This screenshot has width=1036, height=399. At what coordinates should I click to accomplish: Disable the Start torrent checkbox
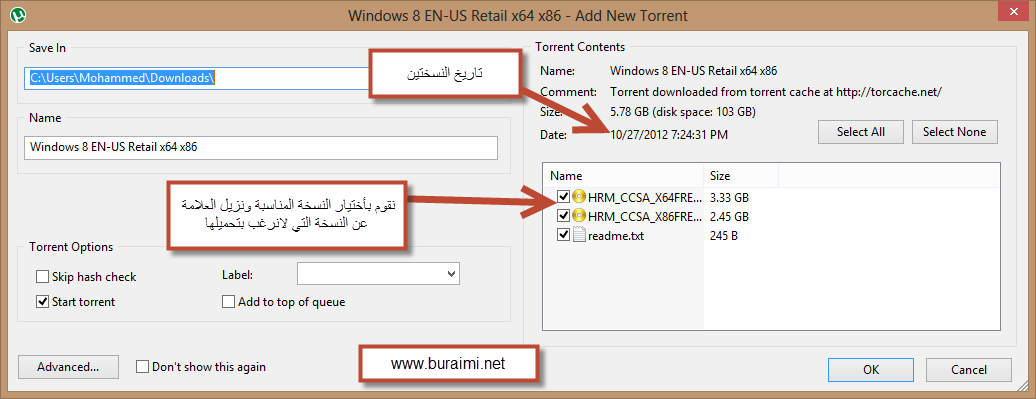[42, 302]
